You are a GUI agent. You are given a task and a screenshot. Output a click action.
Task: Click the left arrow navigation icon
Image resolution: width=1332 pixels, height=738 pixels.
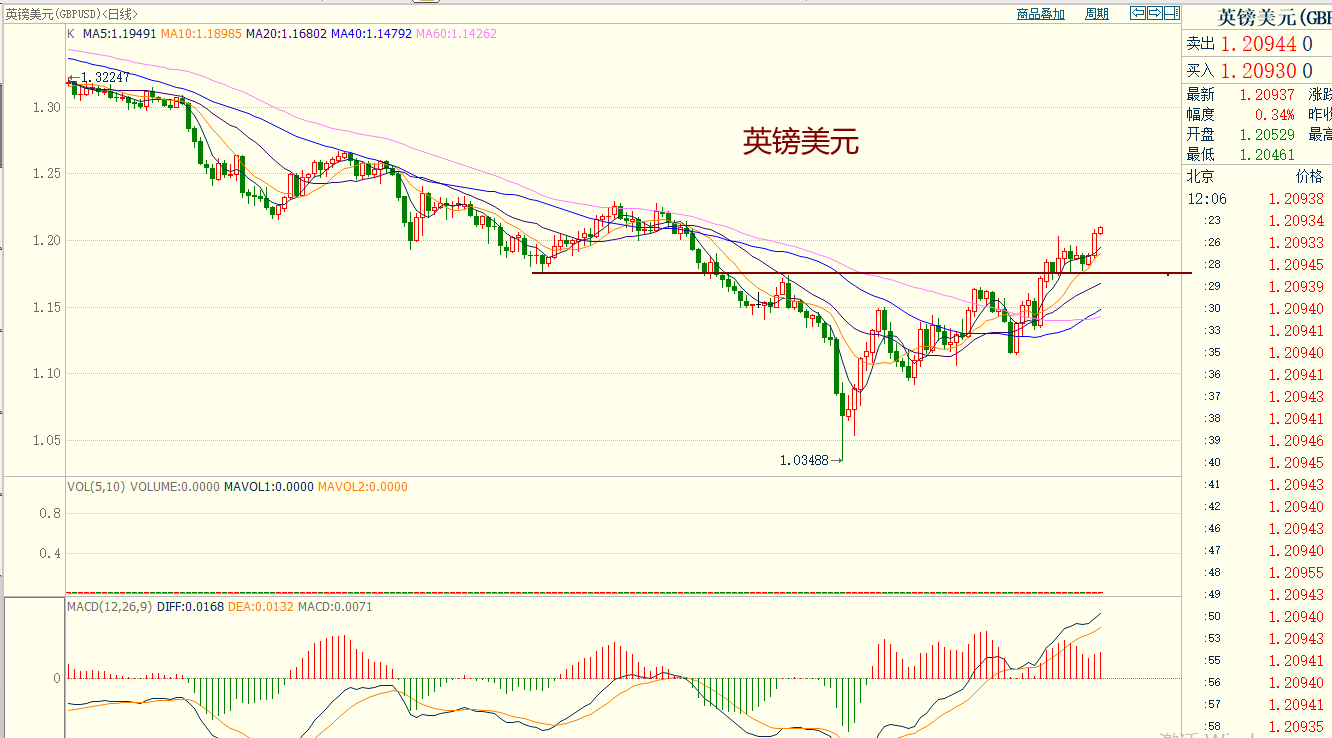click(1138, 13)
